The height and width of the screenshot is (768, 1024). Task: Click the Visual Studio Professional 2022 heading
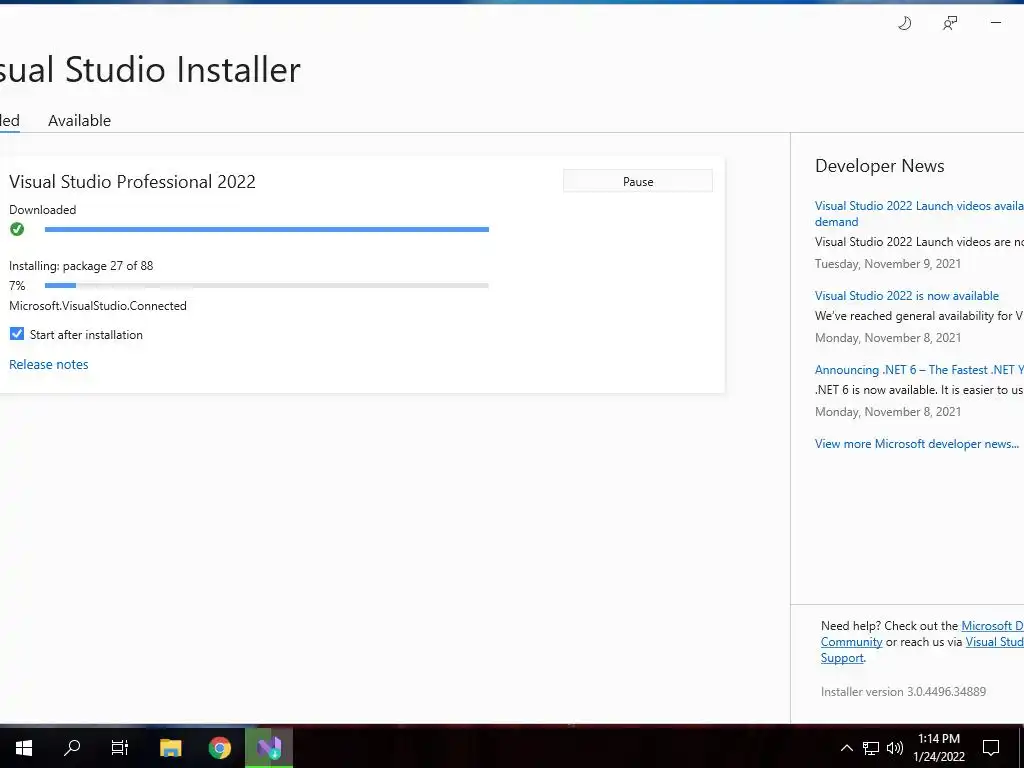click(x=133, y=182)
